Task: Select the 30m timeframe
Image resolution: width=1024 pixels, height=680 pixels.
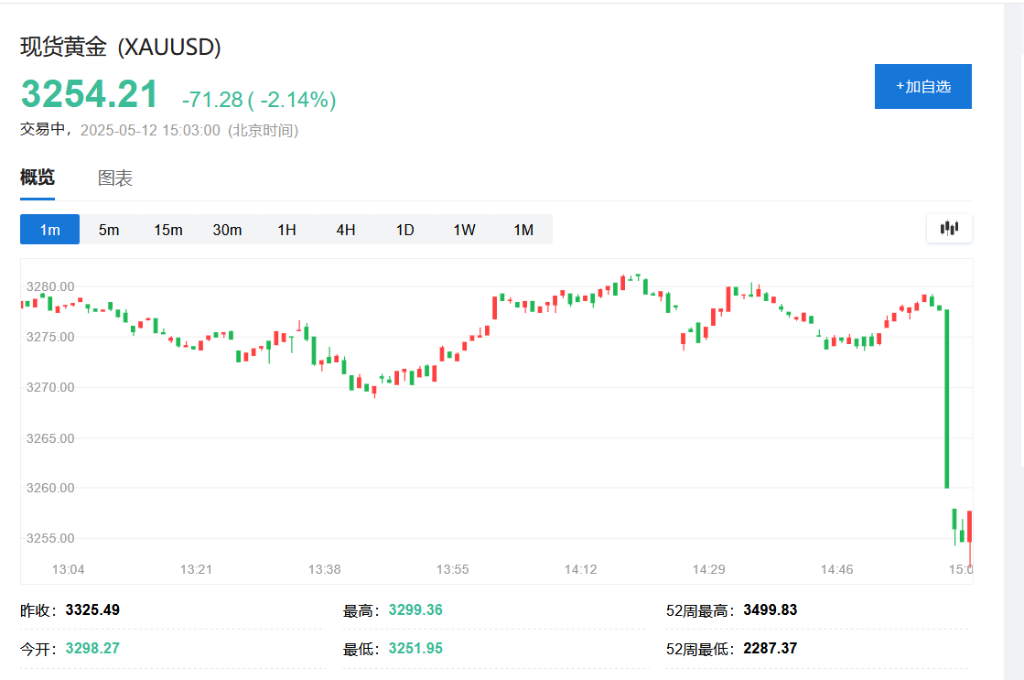Action: click(x=227, y=229)
